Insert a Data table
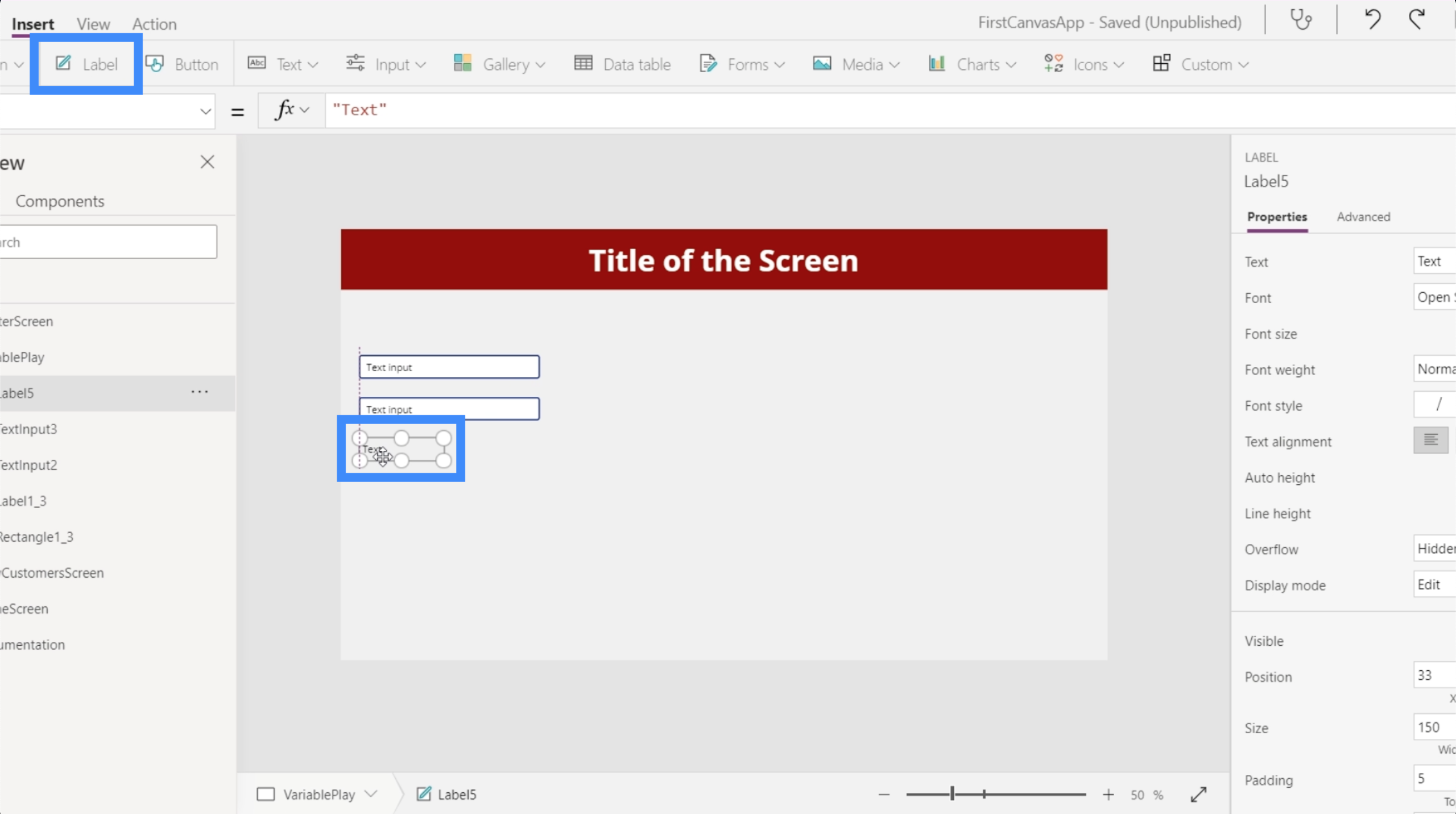1456x814 pixels. click(623, 64)
